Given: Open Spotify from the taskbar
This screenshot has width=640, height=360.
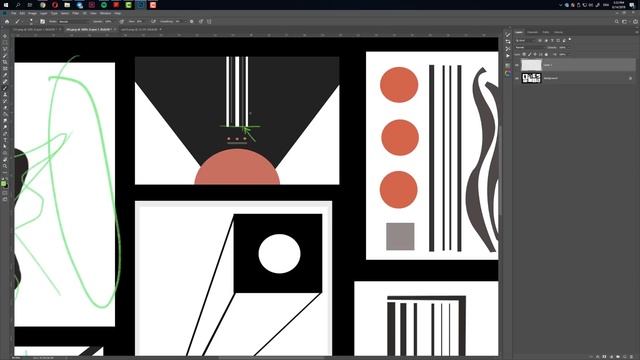Looking at the screenshot, I should pos(104,5).
